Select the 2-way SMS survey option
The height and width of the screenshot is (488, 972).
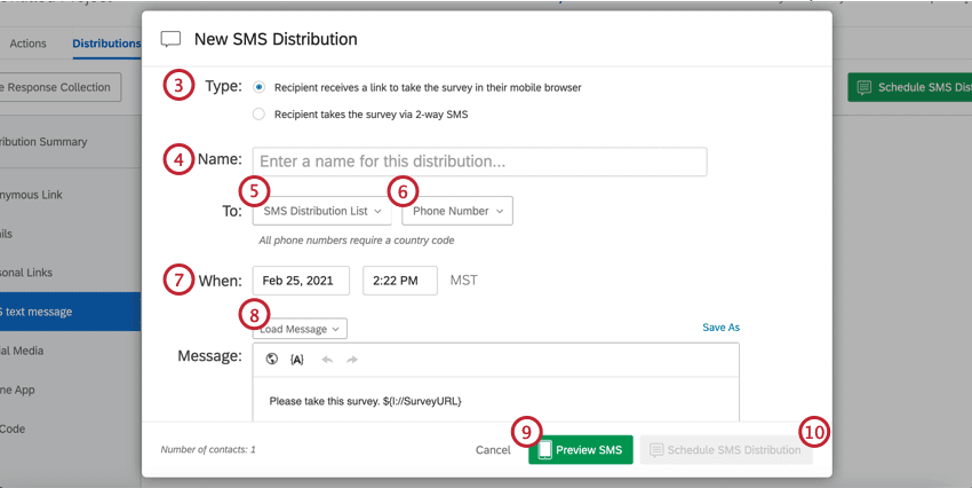[259, 114]
